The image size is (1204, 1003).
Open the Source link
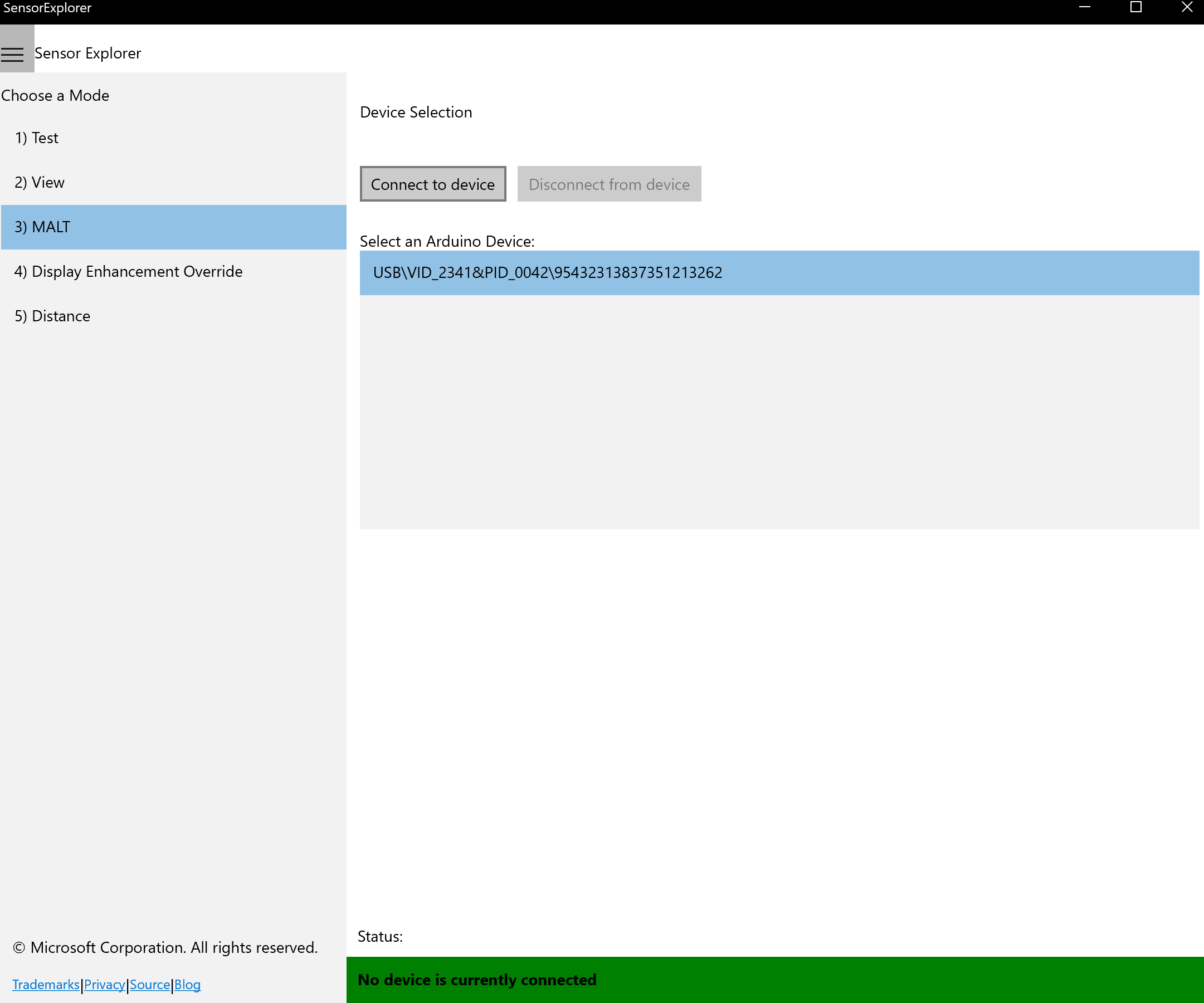pyautogui.click(x=149, y=983)
